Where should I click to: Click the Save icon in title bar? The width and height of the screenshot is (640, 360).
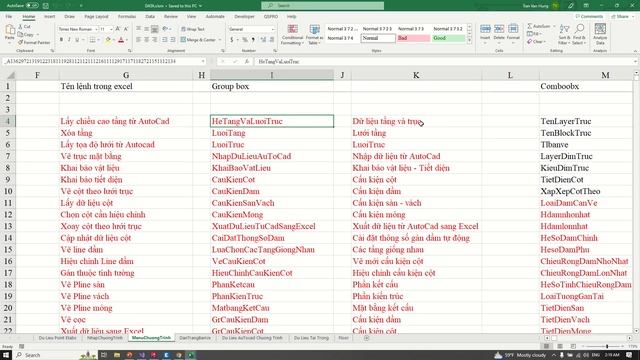point(46,6)
